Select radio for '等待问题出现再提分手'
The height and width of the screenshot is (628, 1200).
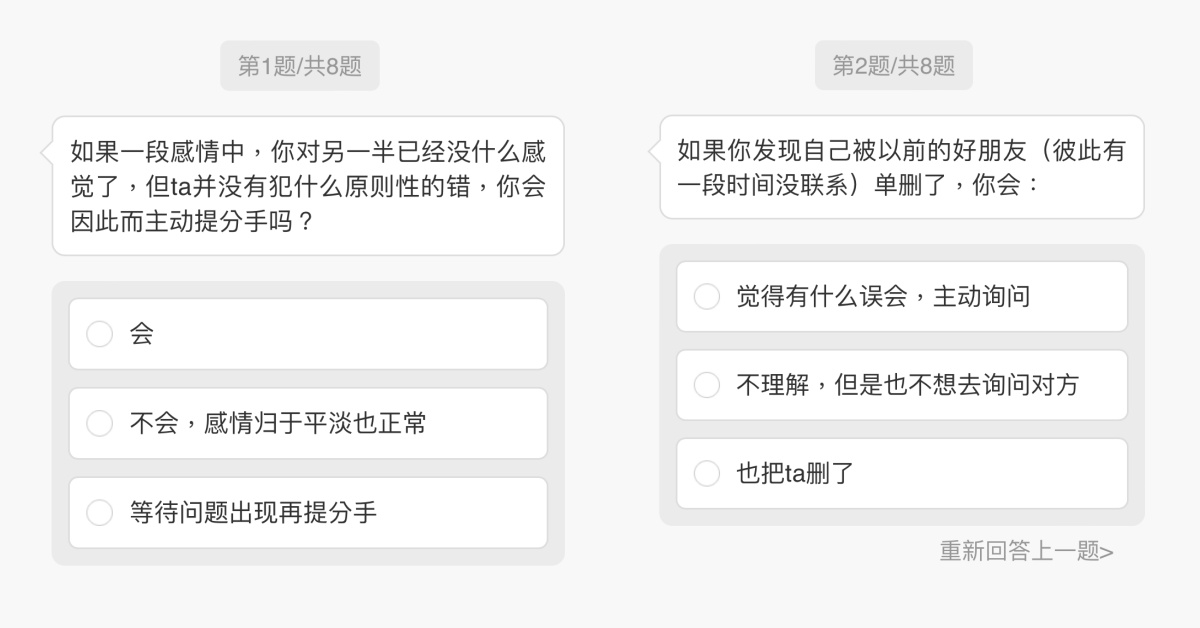click(100, 513)
